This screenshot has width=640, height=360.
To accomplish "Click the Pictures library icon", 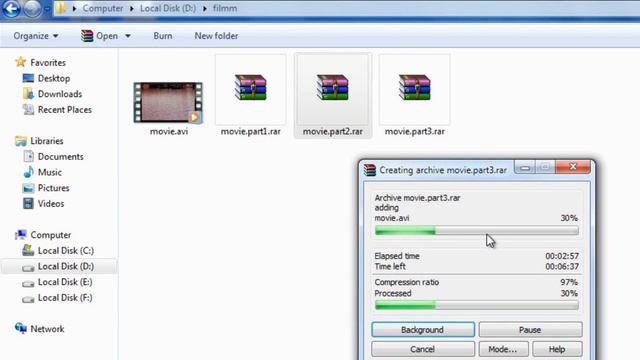I will 28,188.
